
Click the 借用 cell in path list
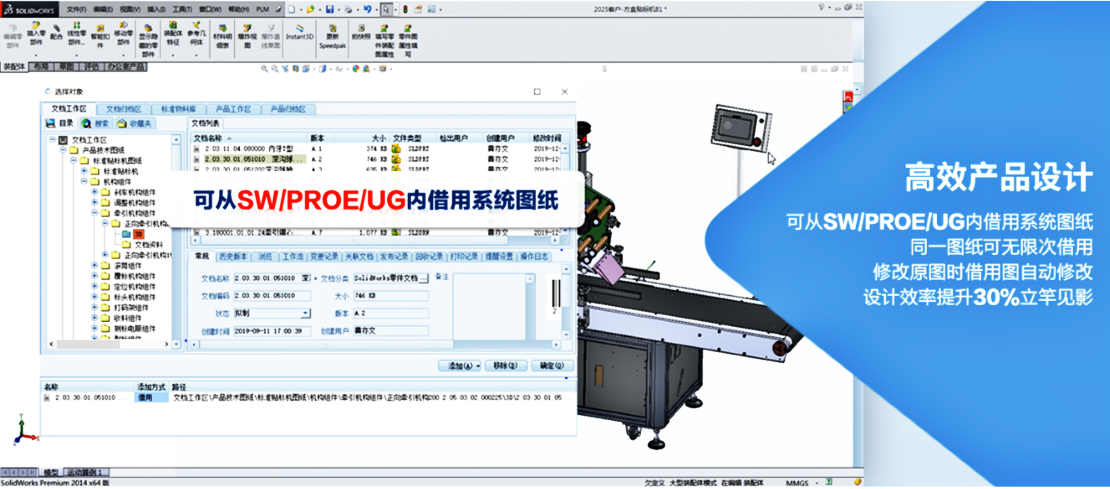tap(151, 398)
